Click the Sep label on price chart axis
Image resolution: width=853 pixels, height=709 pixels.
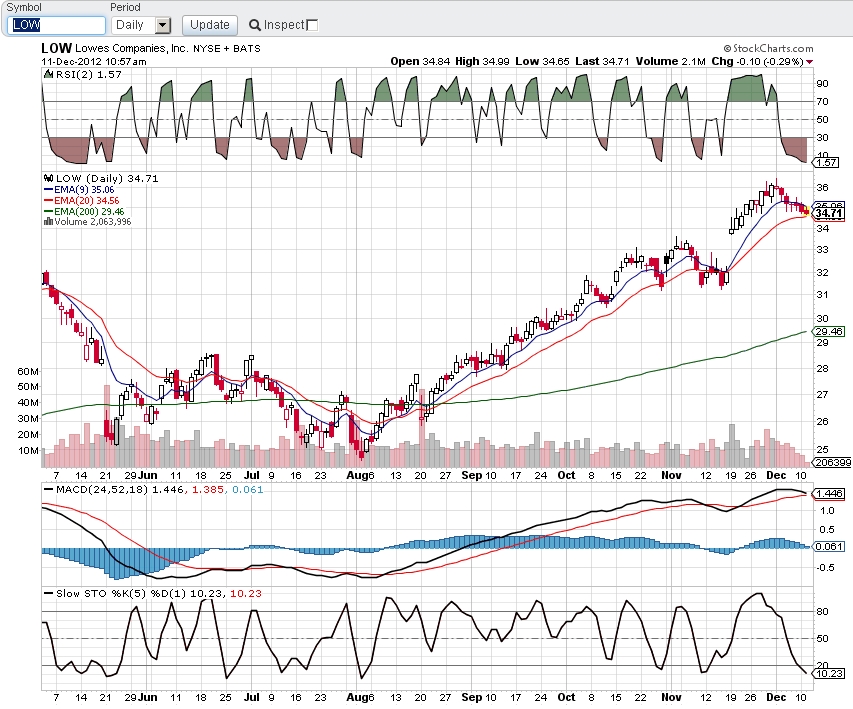(472, 475)
